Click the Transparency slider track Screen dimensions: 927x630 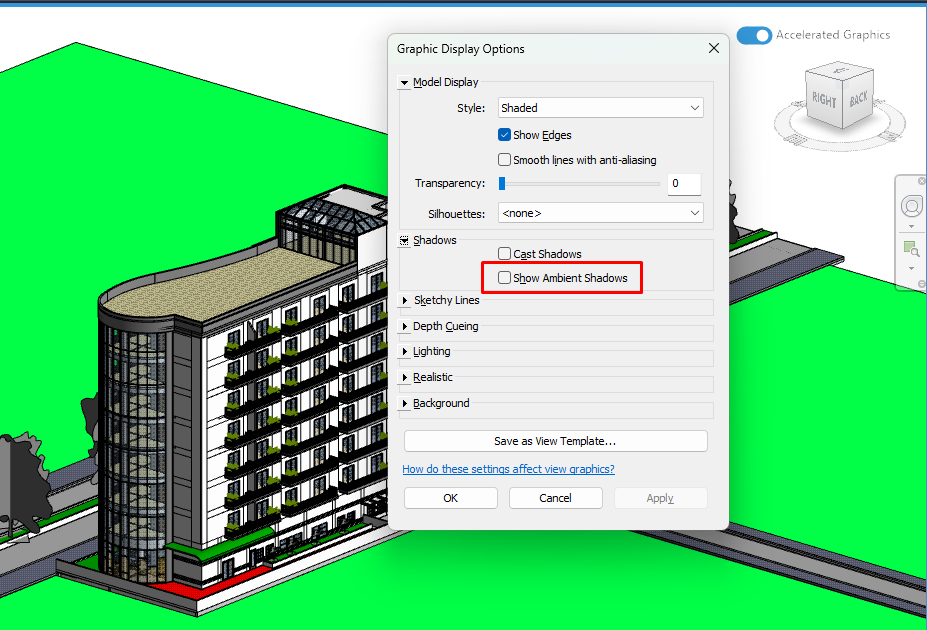point(582,184)
